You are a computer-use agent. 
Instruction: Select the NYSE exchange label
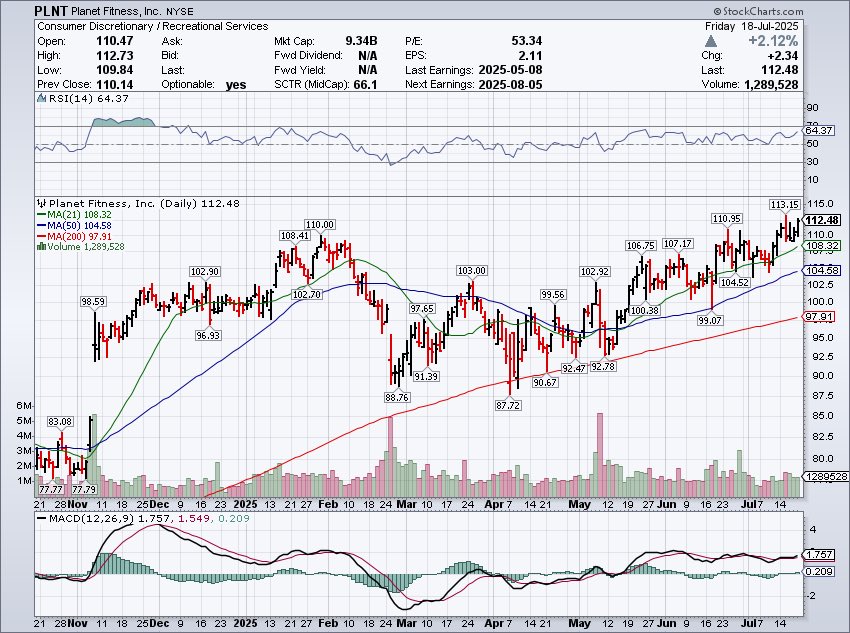pos(179,11)
